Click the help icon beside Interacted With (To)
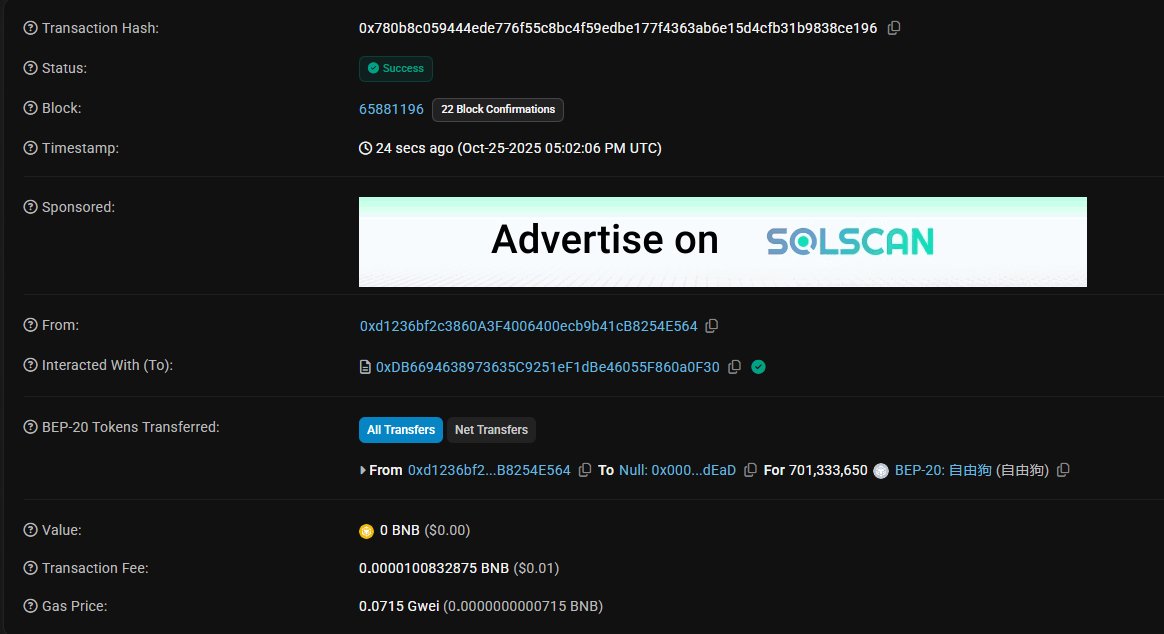The width and height of the screenshot is (1164, 634). pos(30,365)
